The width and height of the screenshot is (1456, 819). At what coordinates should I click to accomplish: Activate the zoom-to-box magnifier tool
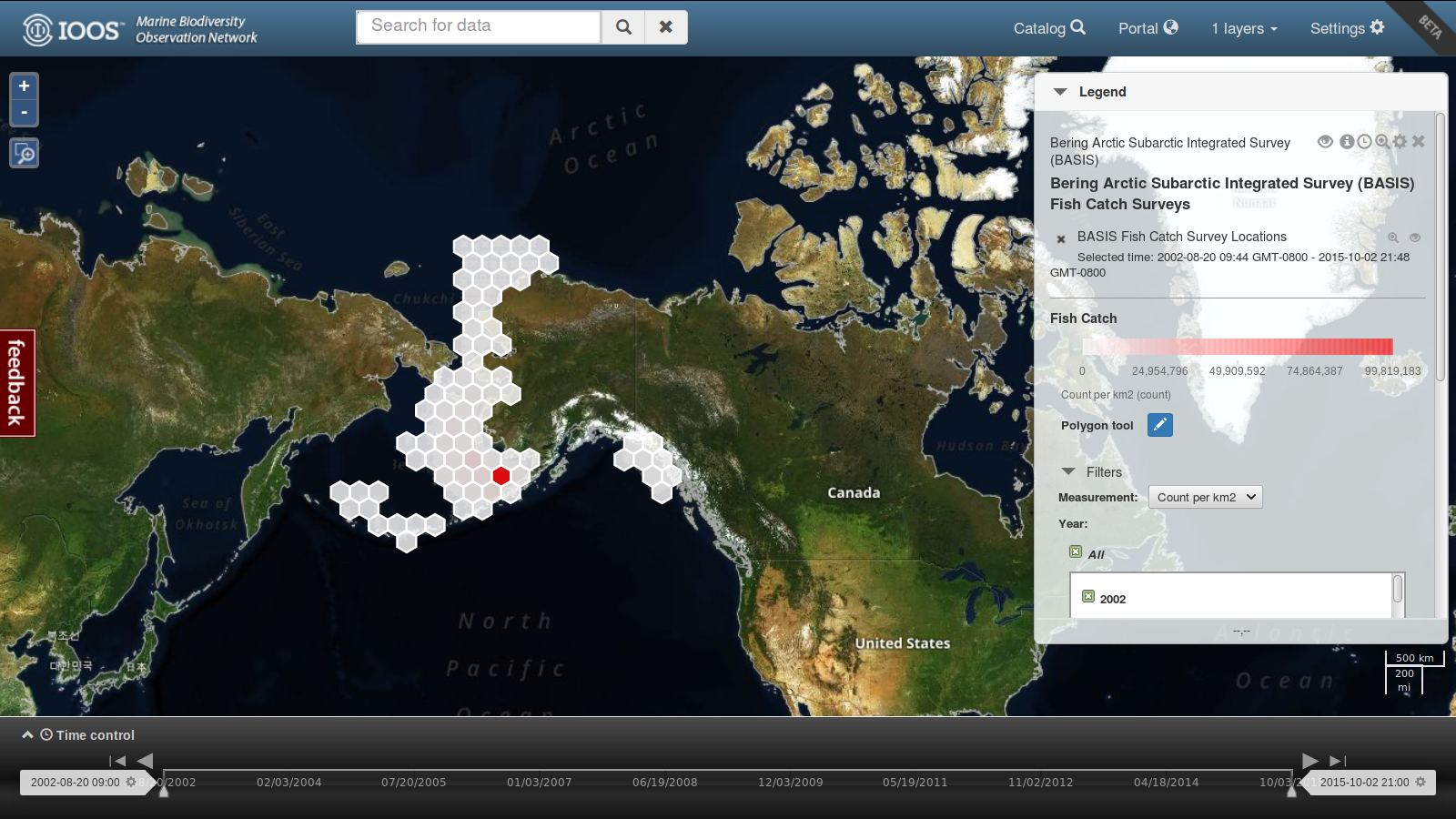point(24,154)
